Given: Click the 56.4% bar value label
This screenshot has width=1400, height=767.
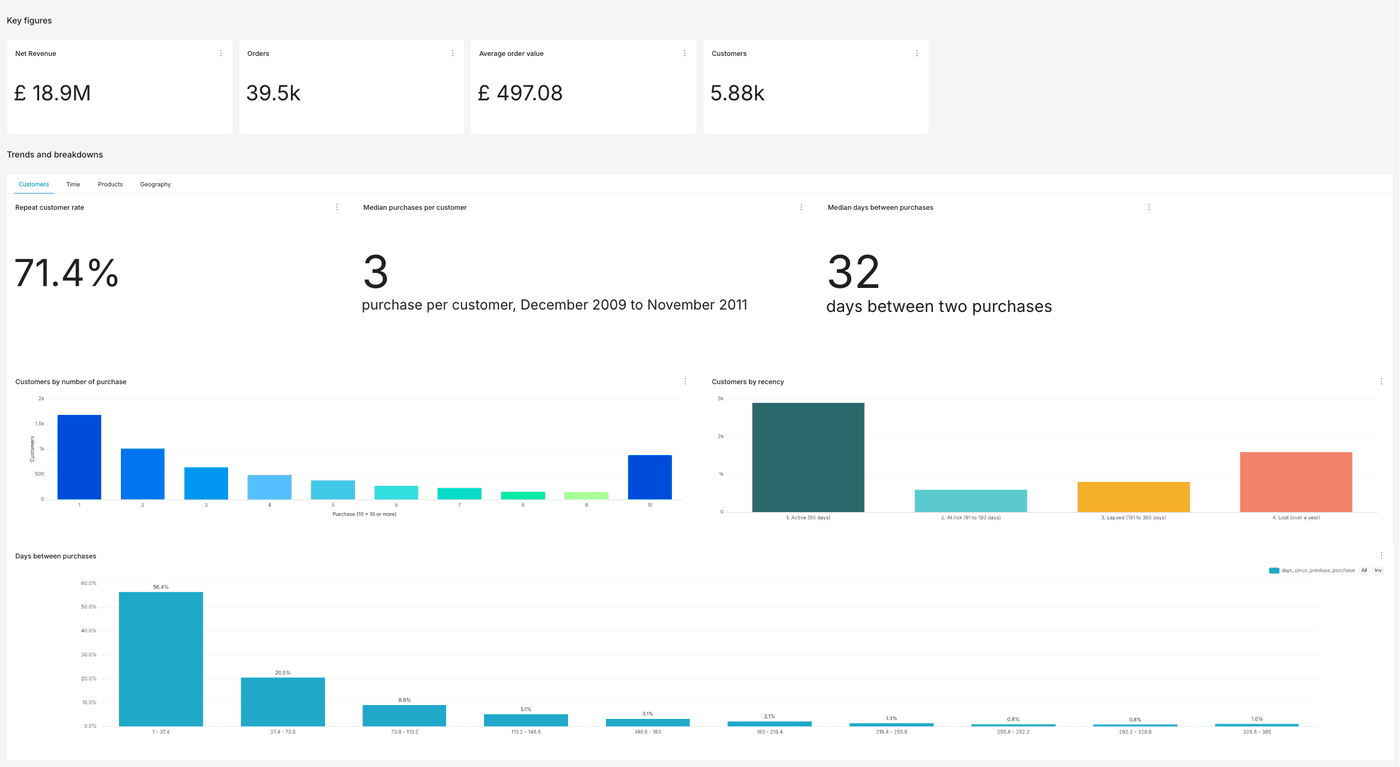Looking at the screenshot, I should (x=161, y=587).
